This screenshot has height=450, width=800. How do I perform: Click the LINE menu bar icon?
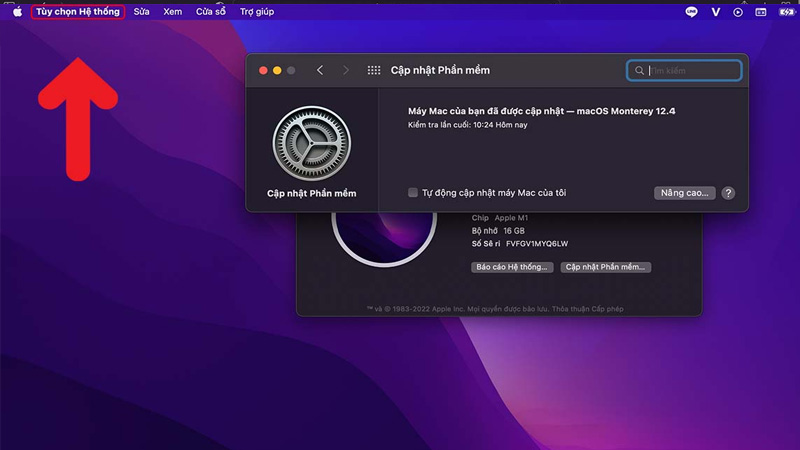[691, 12]
